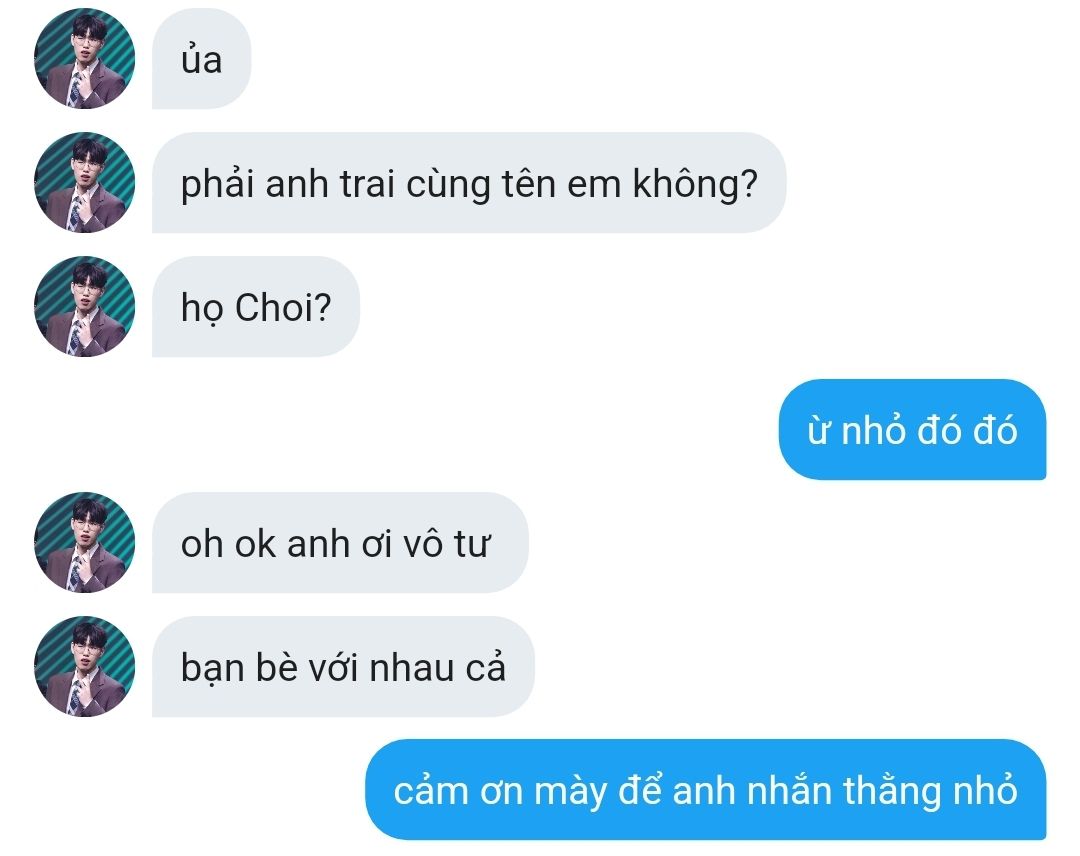Click "đó đó" text in first blue bubble
This screenshot has height=856, width=1080.
click(x=966, y=430)
